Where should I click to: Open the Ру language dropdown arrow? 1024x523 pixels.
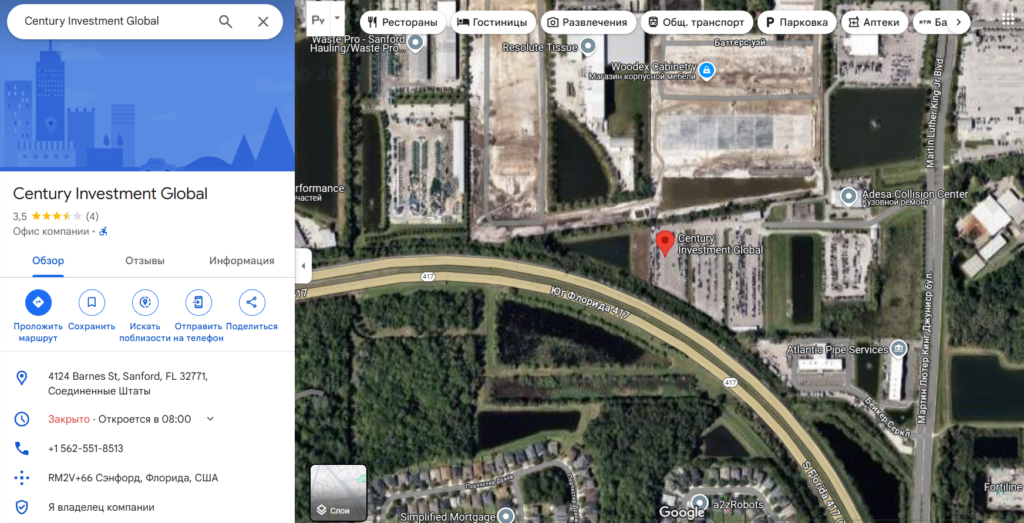[337, 18]
